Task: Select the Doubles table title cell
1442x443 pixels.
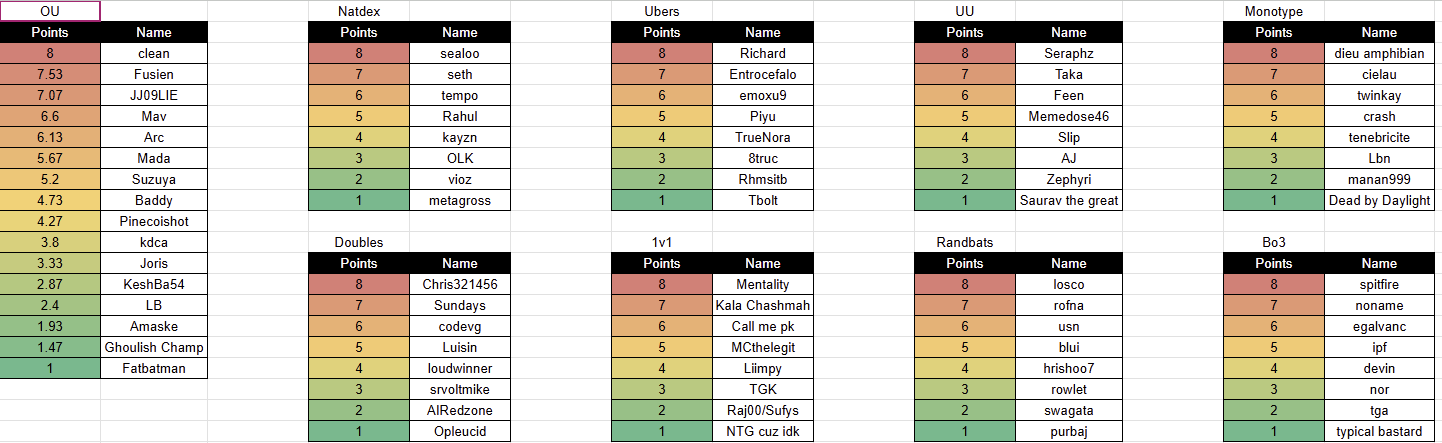Action: (359, 242)
